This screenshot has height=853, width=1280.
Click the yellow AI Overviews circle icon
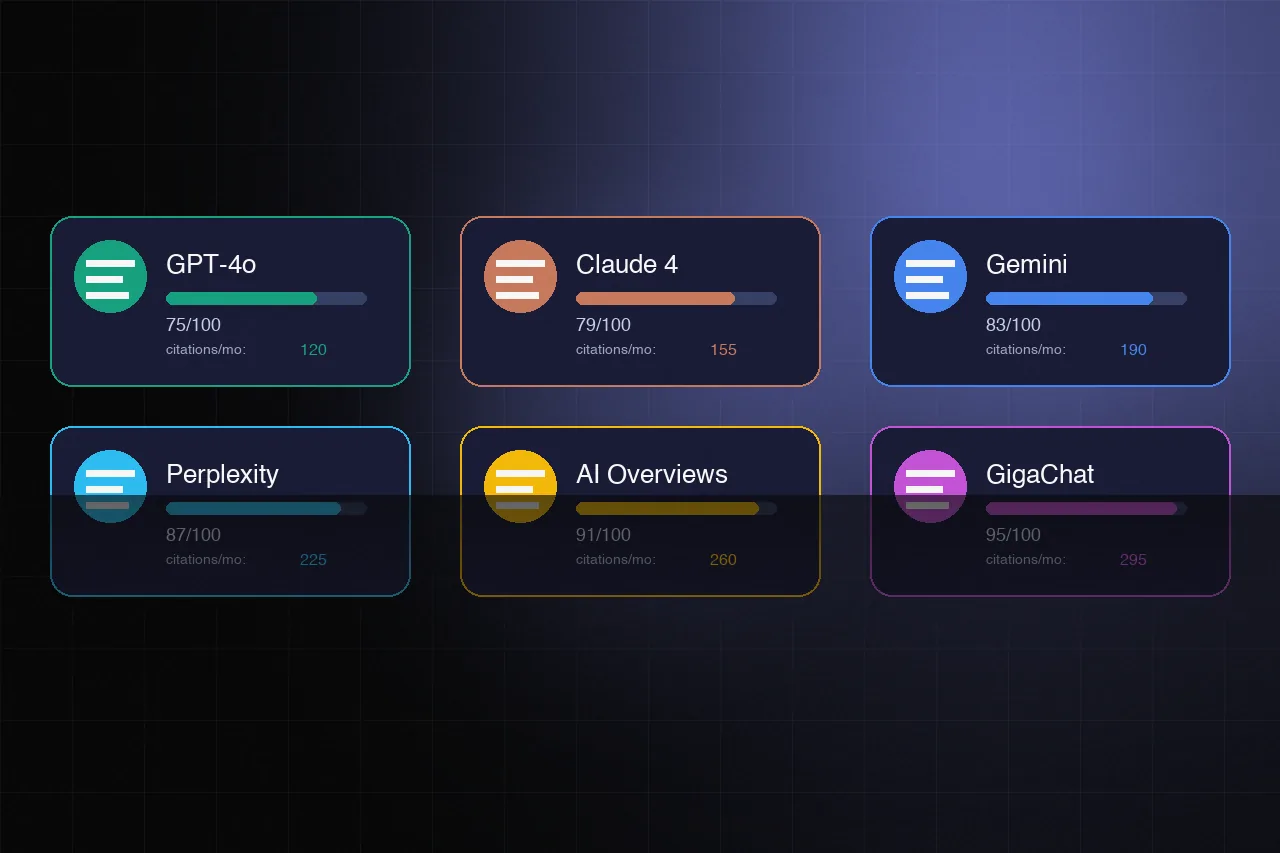coord(520,486)
